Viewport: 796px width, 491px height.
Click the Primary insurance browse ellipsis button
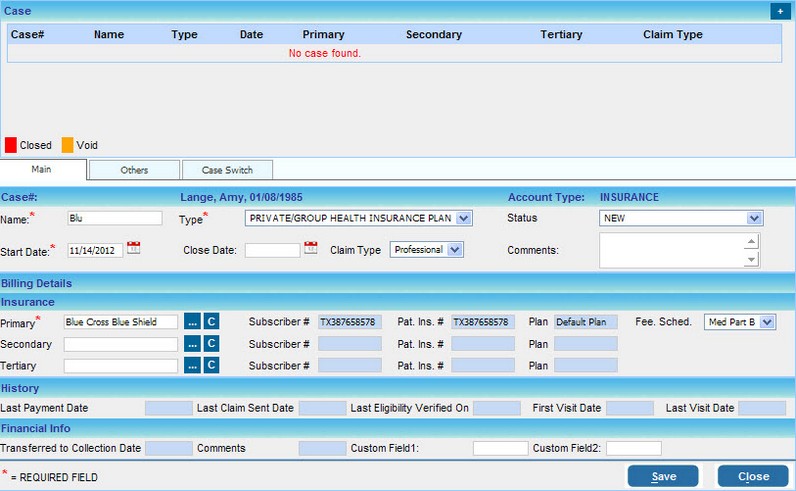[x=193, y=322]
